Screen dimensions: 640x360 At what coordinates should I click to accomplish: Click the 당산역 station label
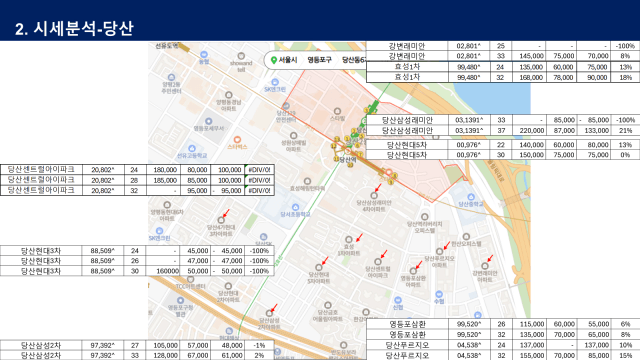pyautogui.click(x=348, y=160)
